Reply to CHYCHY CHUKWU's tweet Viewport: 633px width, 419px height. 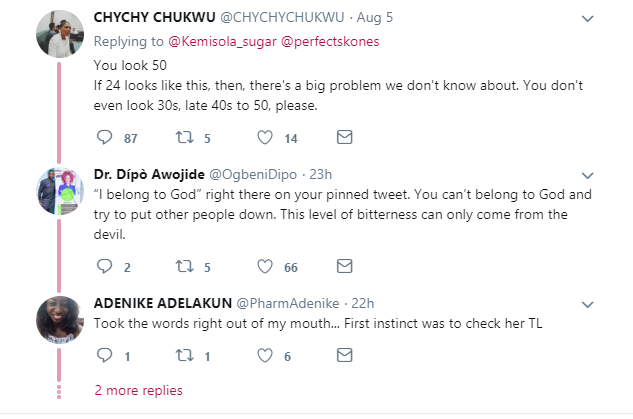pos(104,136)
